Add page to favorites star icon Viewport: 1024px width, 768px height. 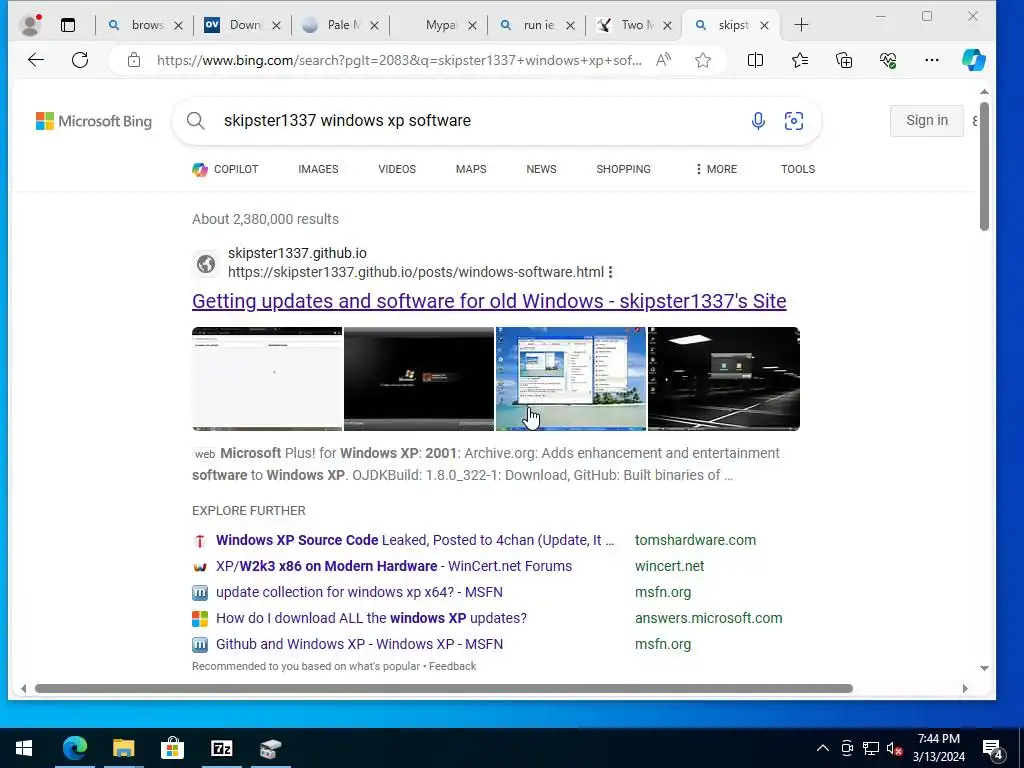coord(703,60)
